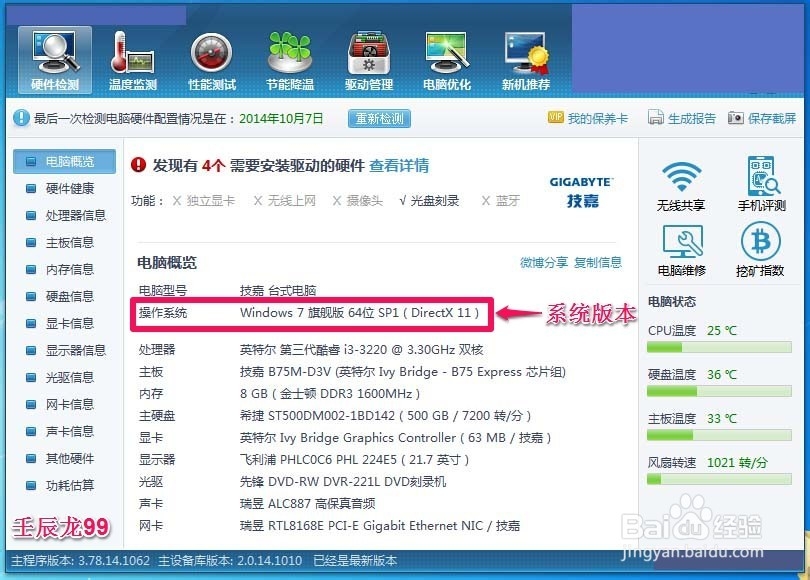Click the blue info icon beside last detection
Viewport: 810px width, 580px height.
pos(21,118)
